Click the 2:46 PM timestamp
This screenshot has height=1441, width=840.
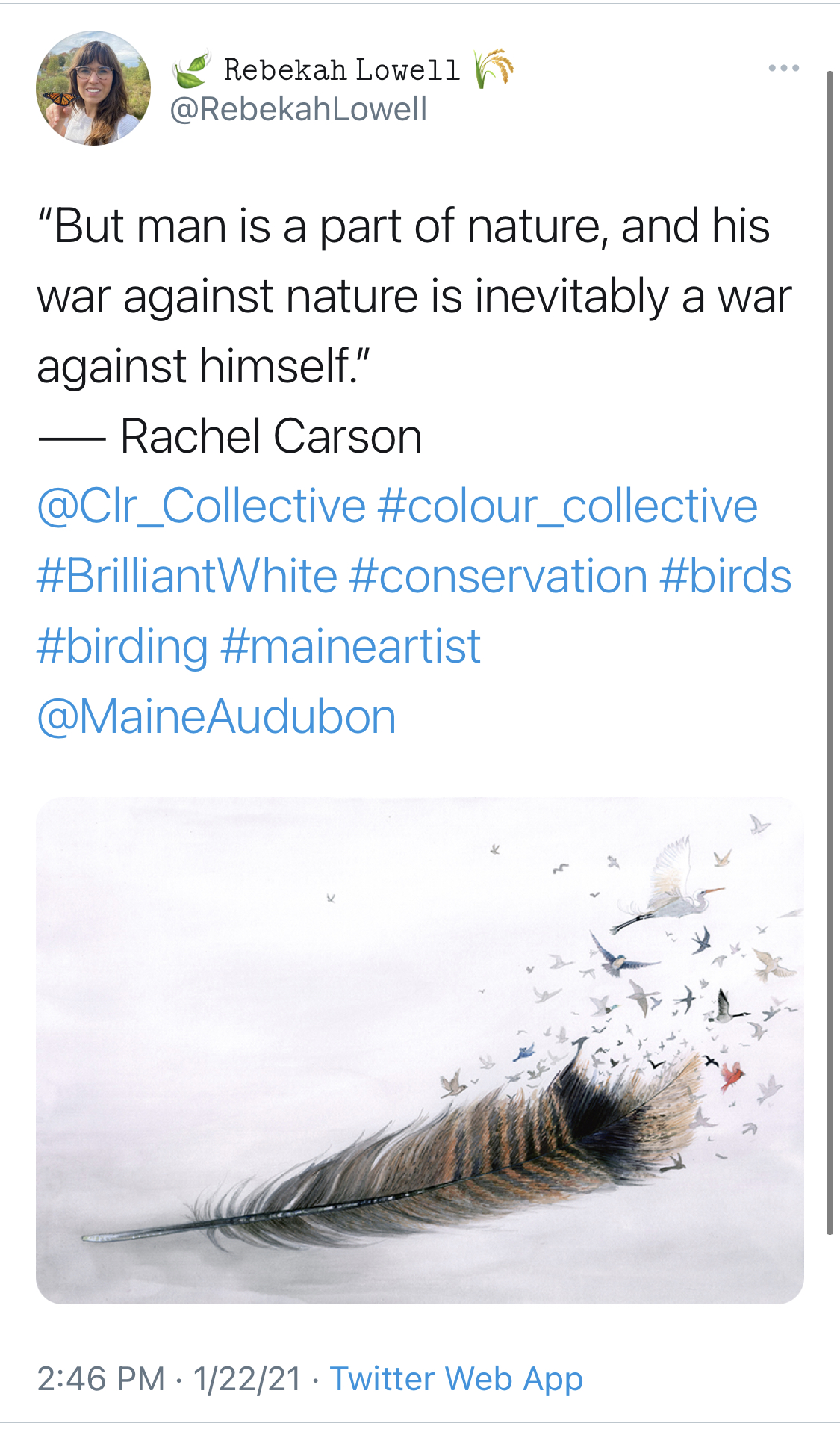101,1378
